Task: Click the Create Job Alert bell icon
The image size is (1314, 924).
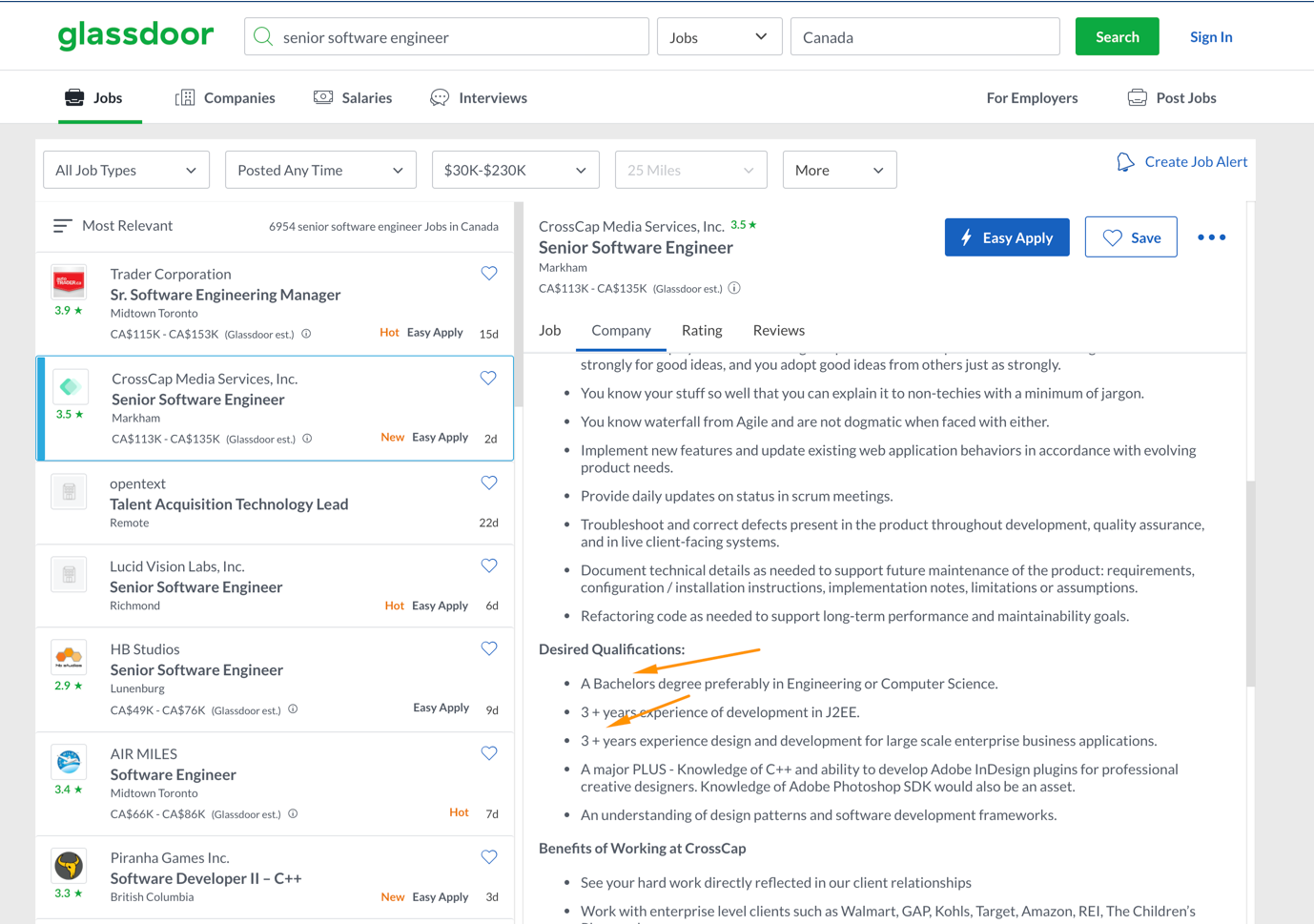Action: point(1126,162)
